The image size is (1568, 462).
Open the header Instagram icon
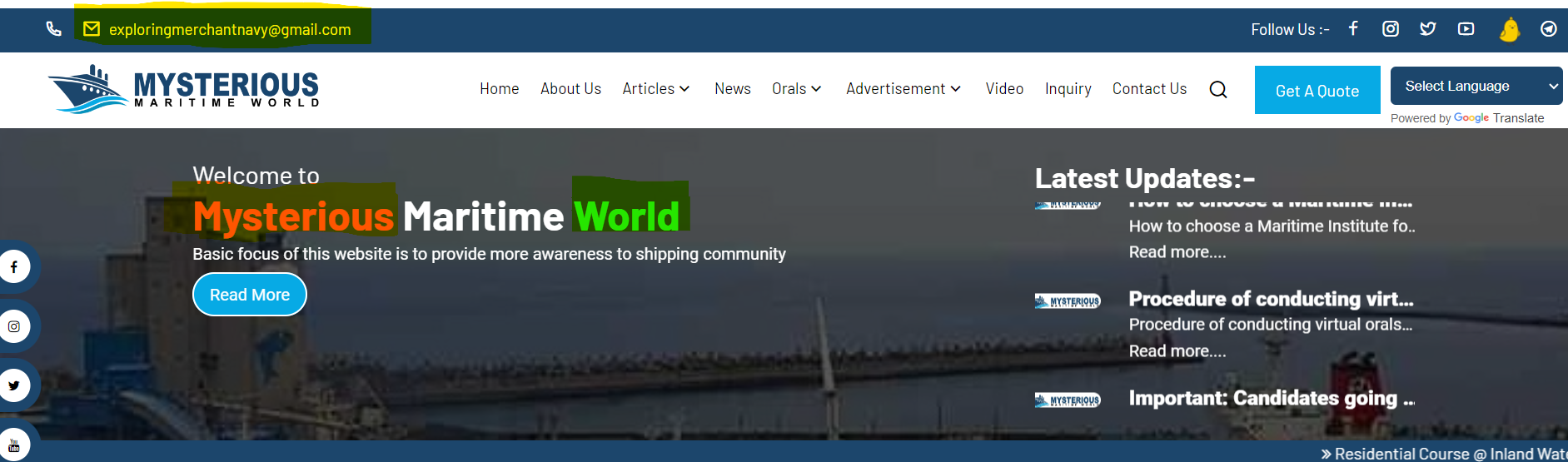[1391, 29]
